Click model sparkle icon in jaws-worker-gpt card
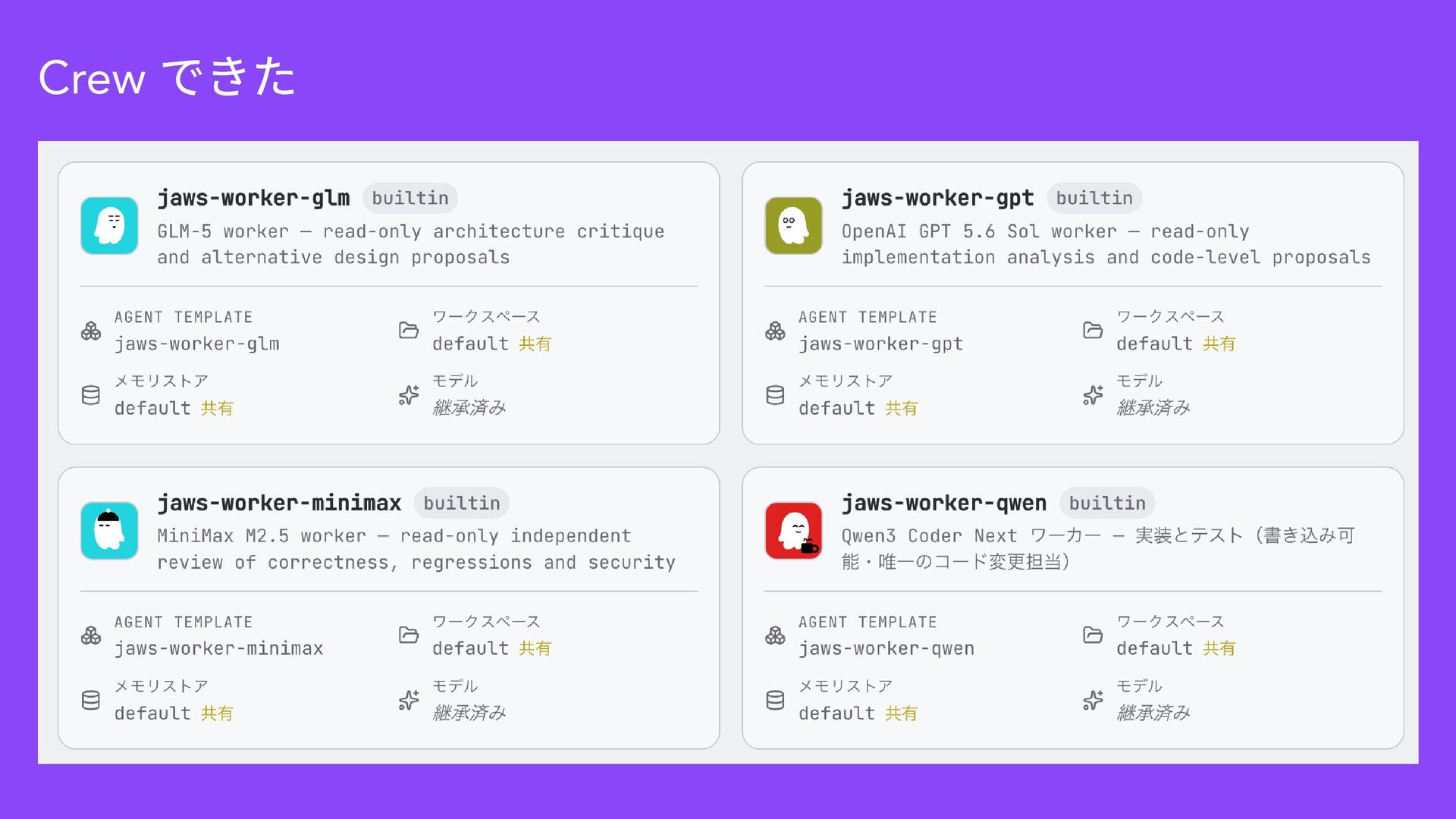The image size is (1456, 819). 1093,395
